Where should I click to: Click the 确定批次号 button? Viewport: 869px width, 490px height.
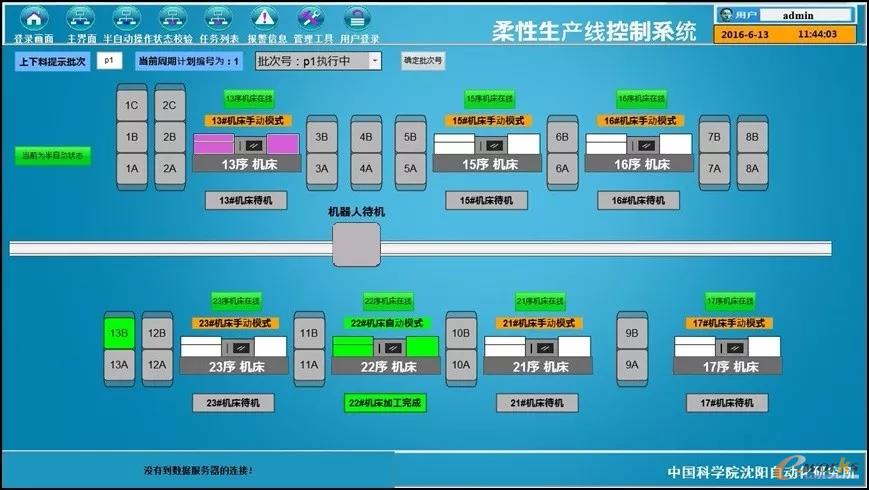click(423, 60)
